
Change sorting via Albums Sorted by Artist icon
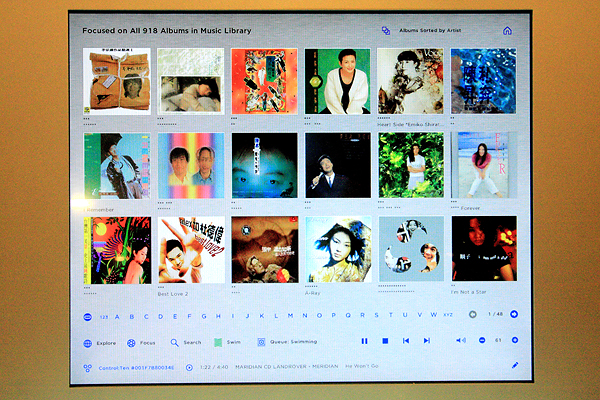386,31
